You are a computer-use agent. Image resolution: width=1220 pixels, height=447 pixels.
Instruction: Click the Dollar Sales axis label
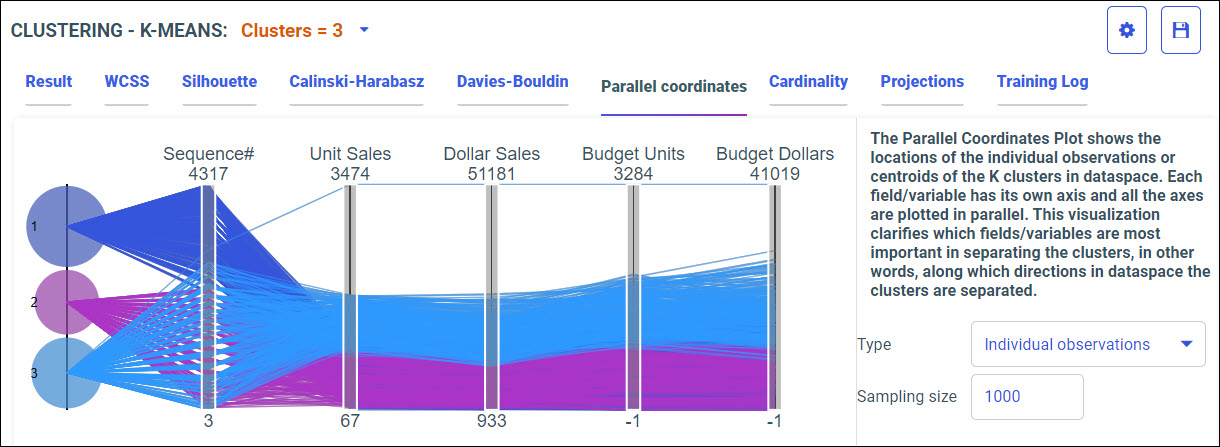click(491, 154)
